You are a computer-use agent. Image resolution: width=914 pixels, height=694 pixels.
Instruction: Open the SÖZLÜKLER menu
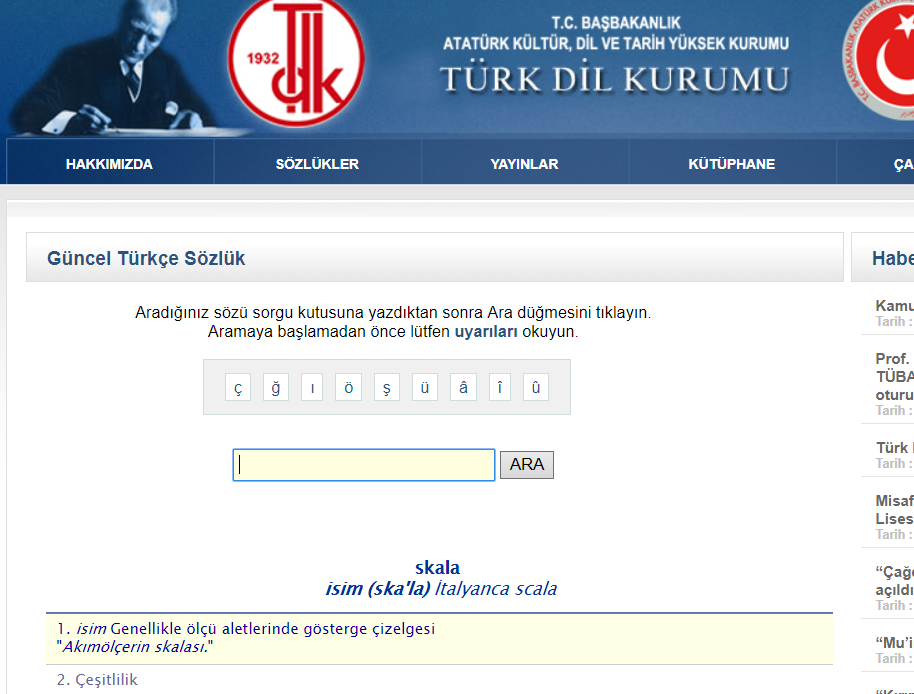pos(317,164)
